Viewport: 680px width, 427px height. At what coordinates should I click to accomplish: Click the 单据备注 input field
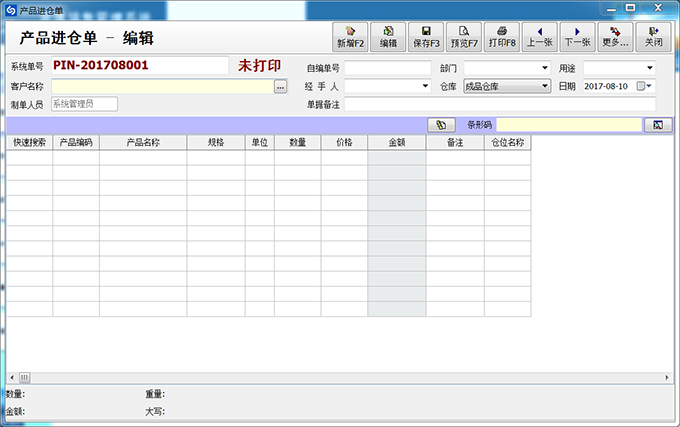500,104
